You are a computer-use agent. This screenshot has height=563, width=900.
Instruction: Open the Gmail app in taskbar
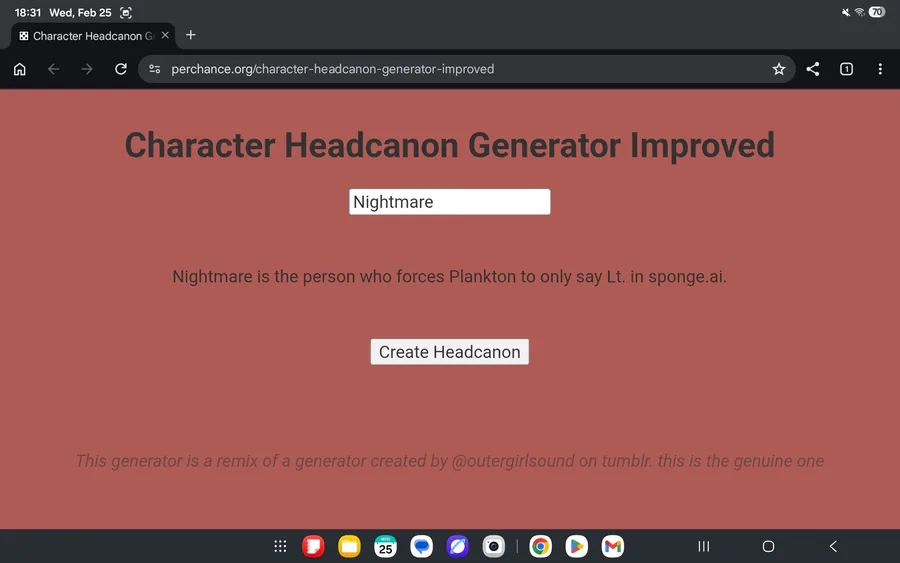[612, 546]
